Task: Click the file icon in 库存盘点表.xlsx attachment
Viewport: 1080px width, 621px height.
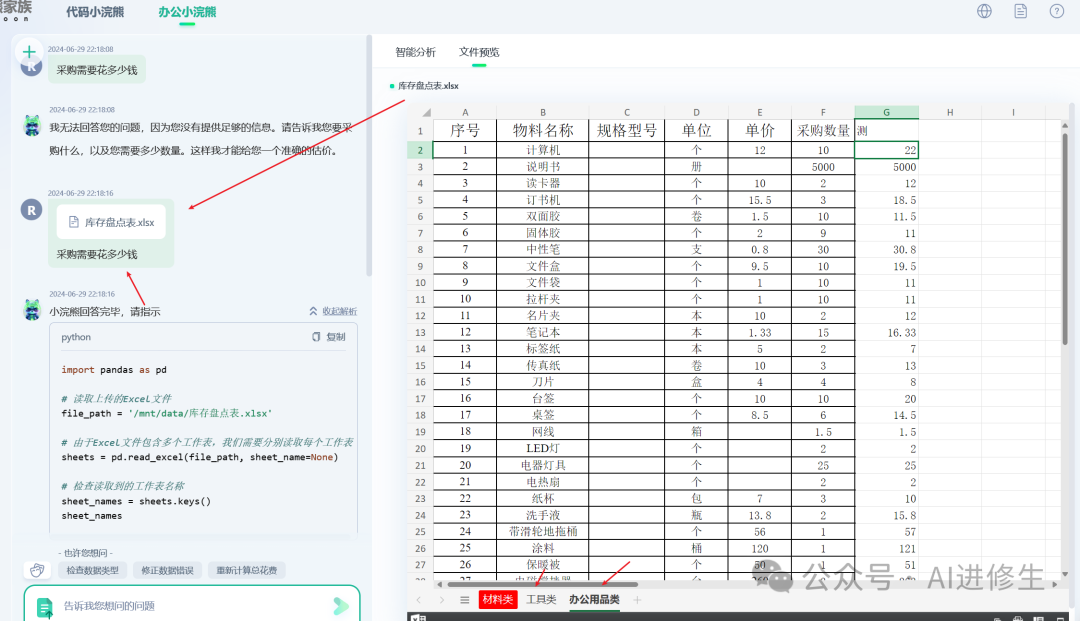Action: pos(74,222)
